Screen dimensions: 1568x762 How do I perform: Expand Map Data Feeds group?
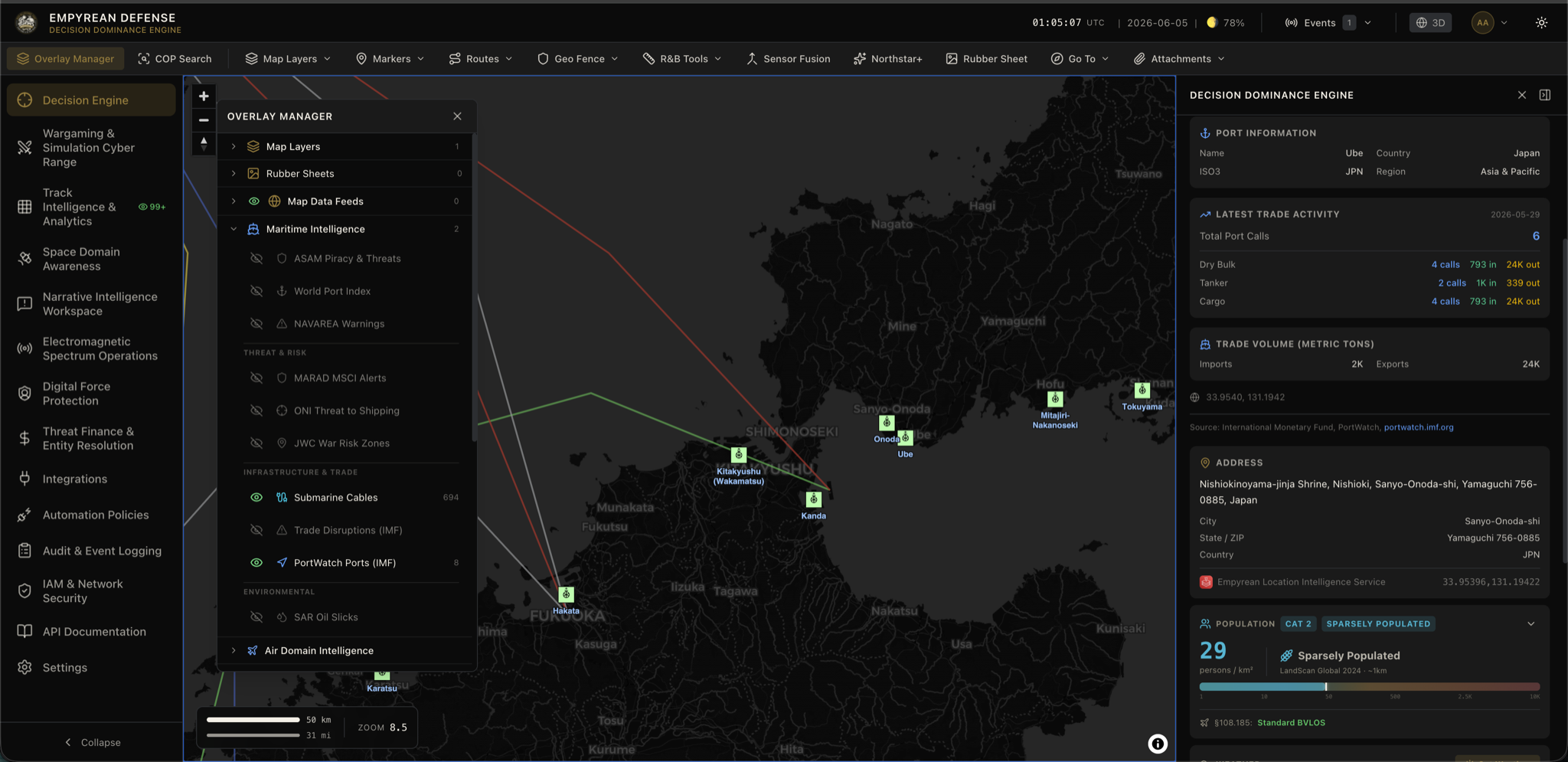pyautogui.click(x=234, y=201)
